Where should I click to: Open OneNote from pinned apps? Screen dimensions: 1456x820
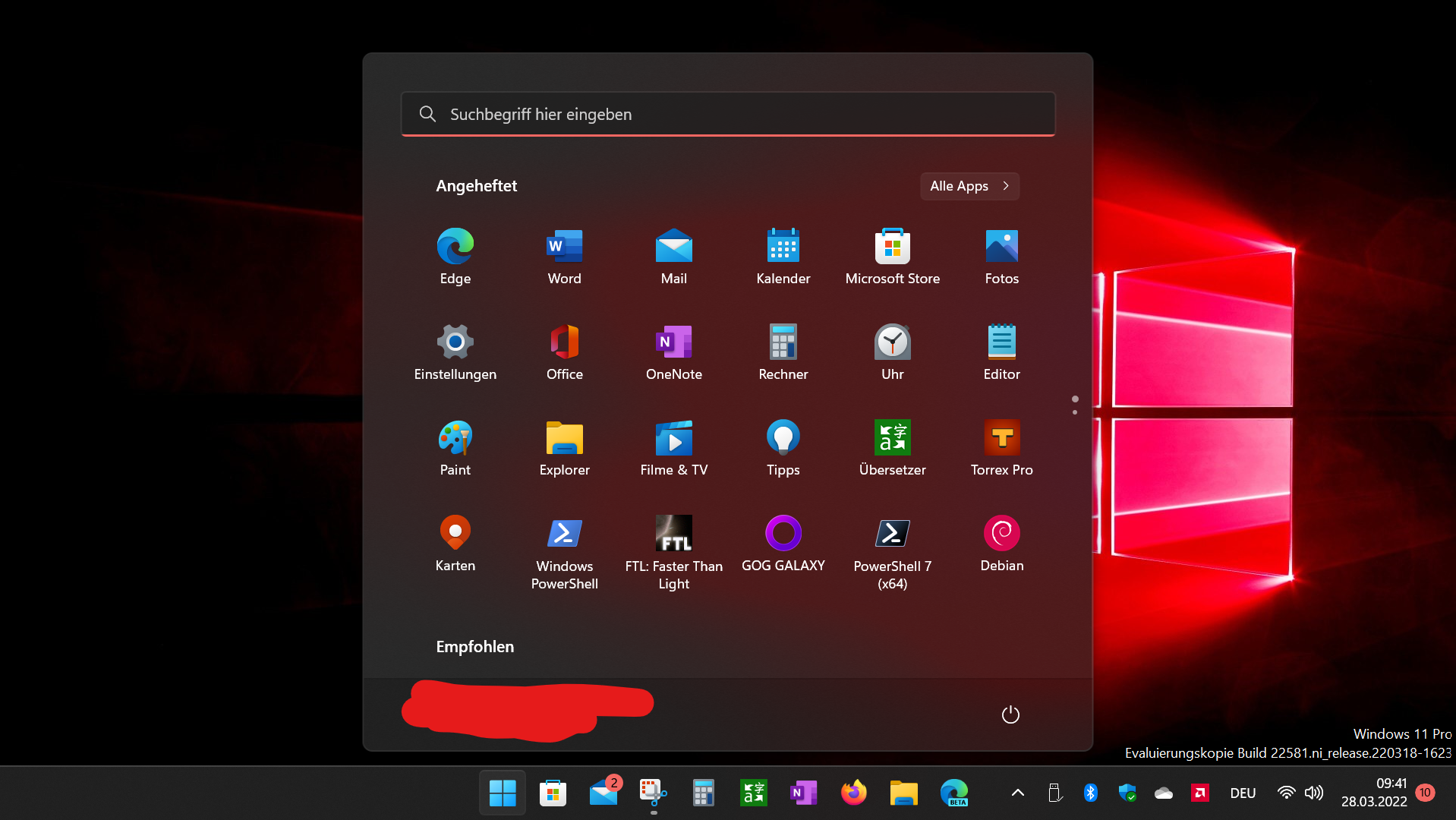click(x=674, y=352)
